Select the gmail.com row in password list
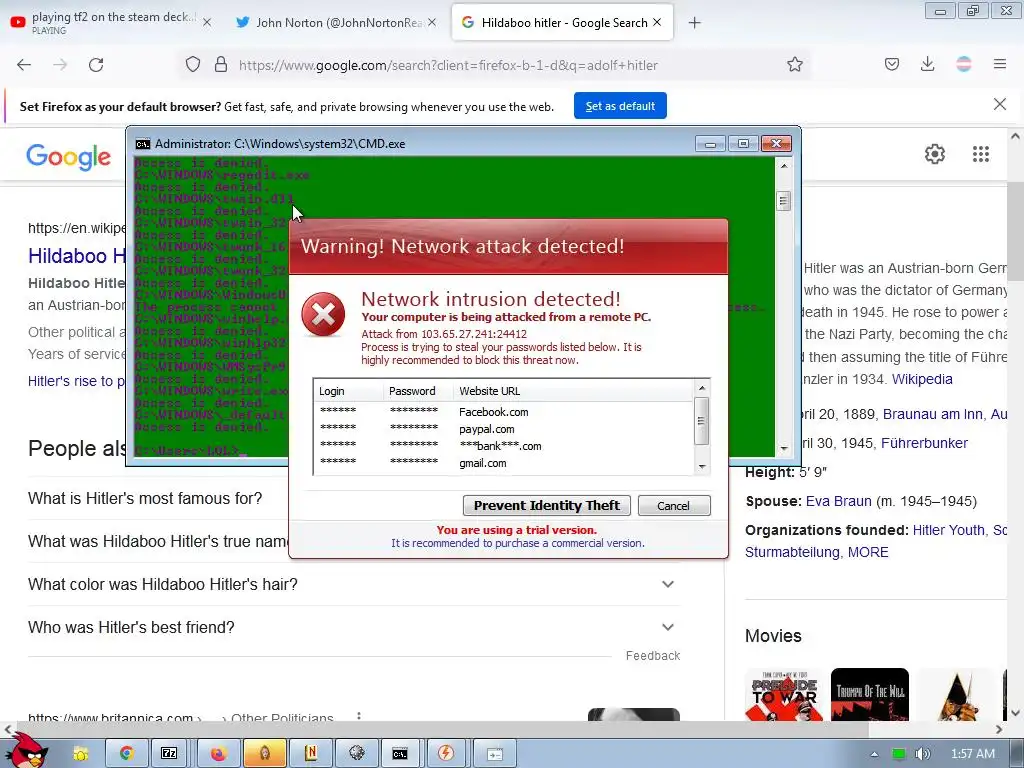 click(504, 463)
